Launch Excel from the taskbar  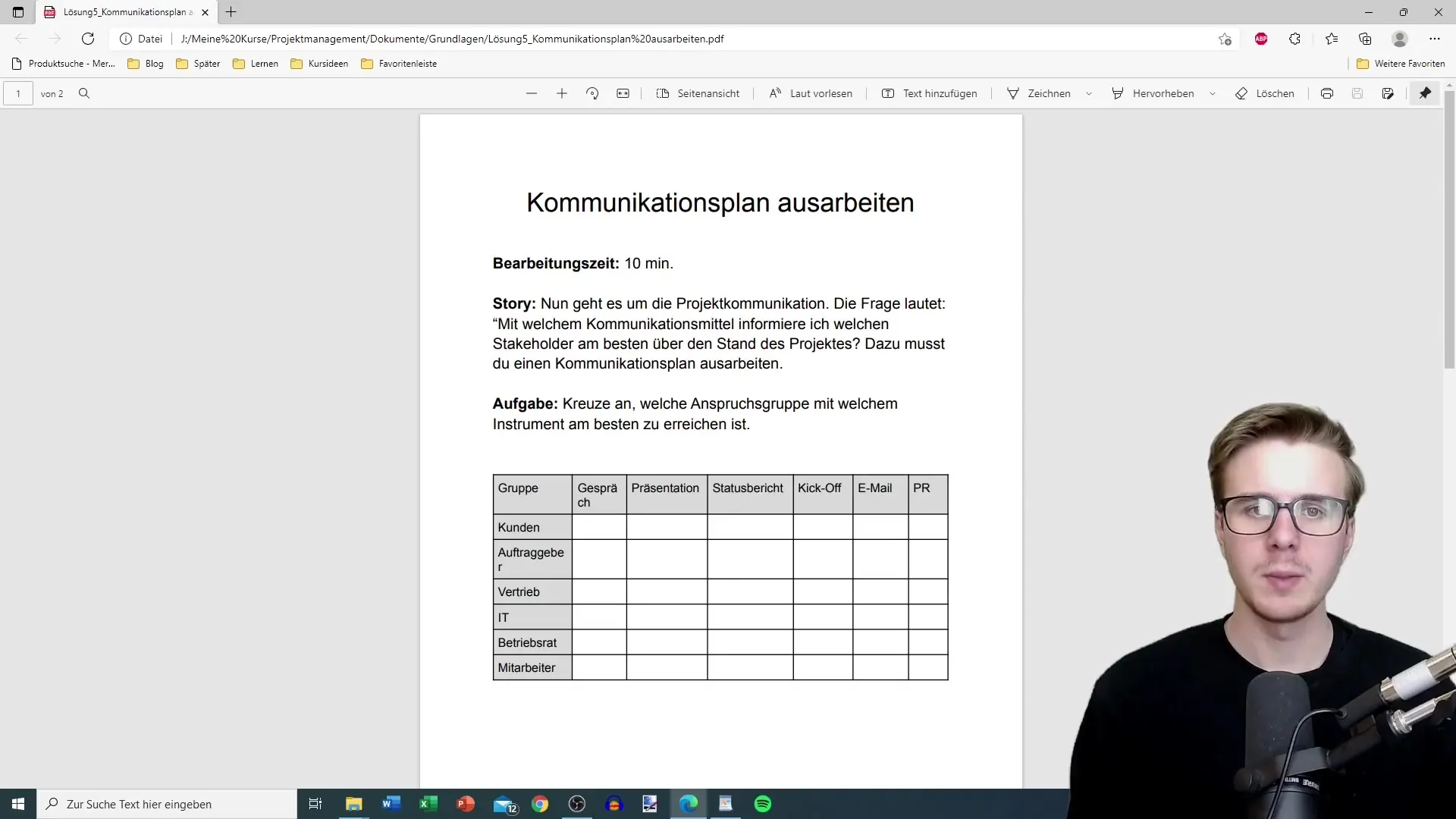[x=428, y=804]
